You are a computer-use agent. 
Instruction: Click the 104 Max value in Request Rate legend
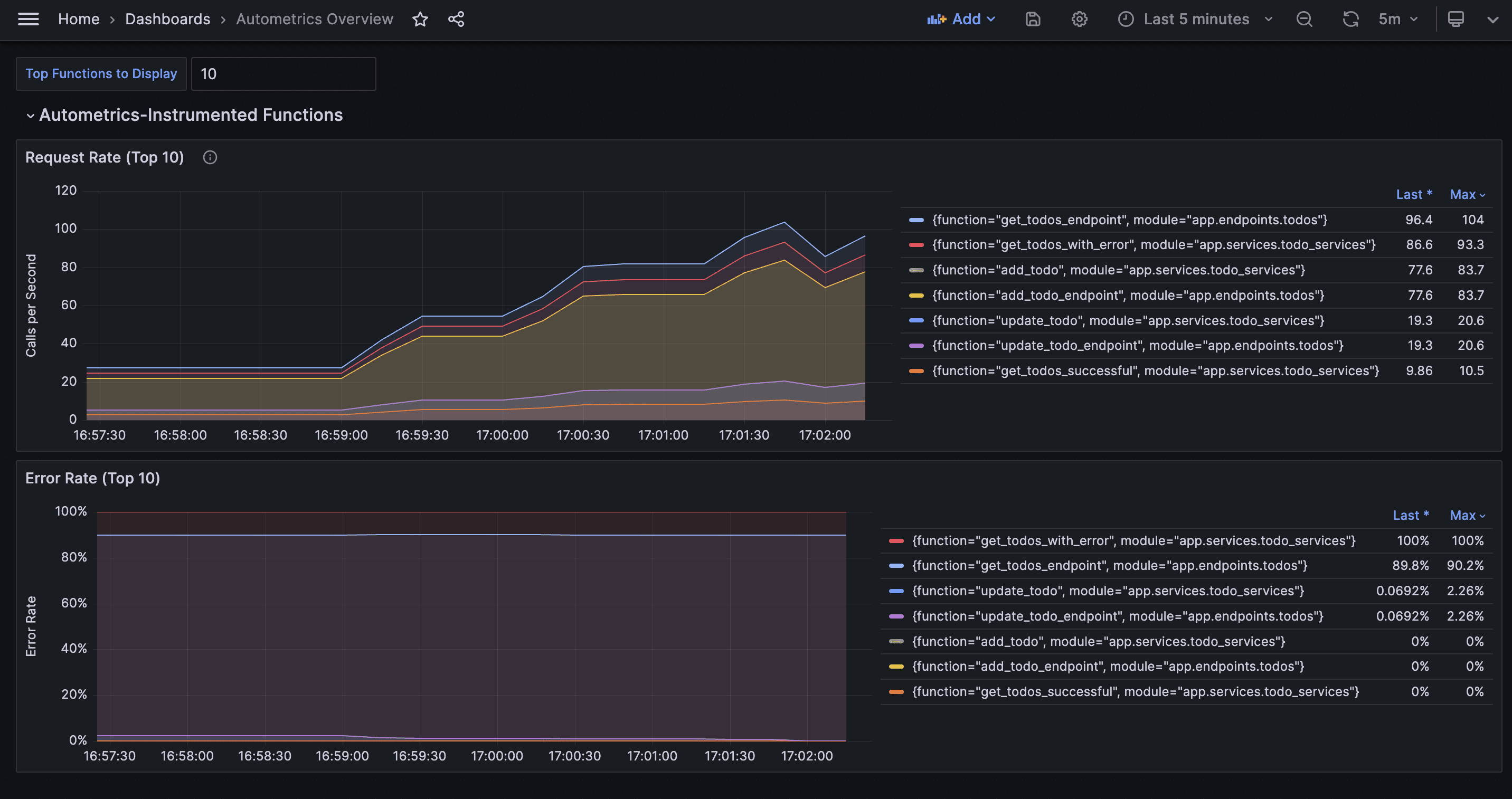[1473, 220]
